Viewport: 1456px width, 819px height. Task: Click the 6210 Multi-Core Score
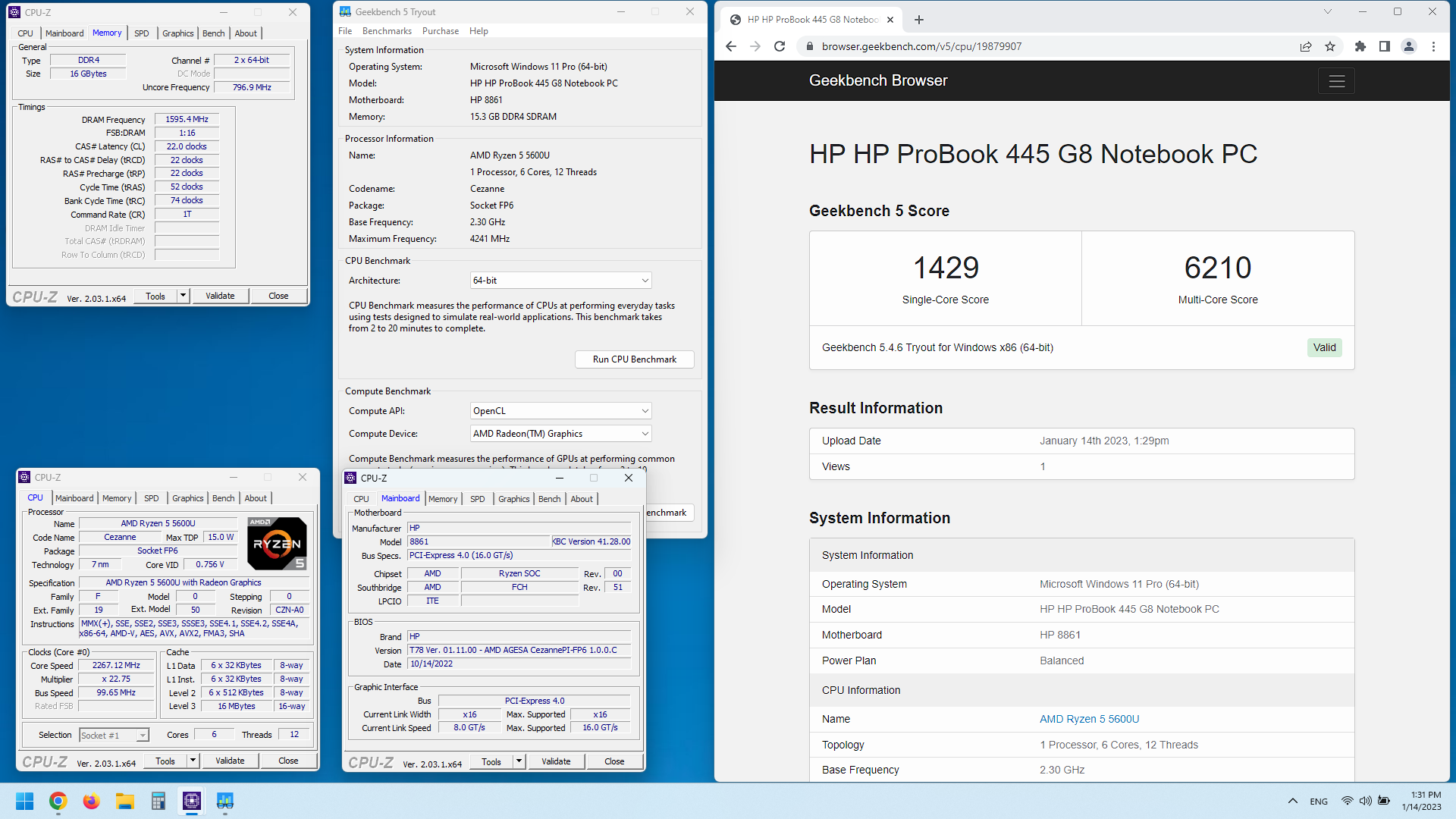pyautogui.click(x=1218, y=268)
